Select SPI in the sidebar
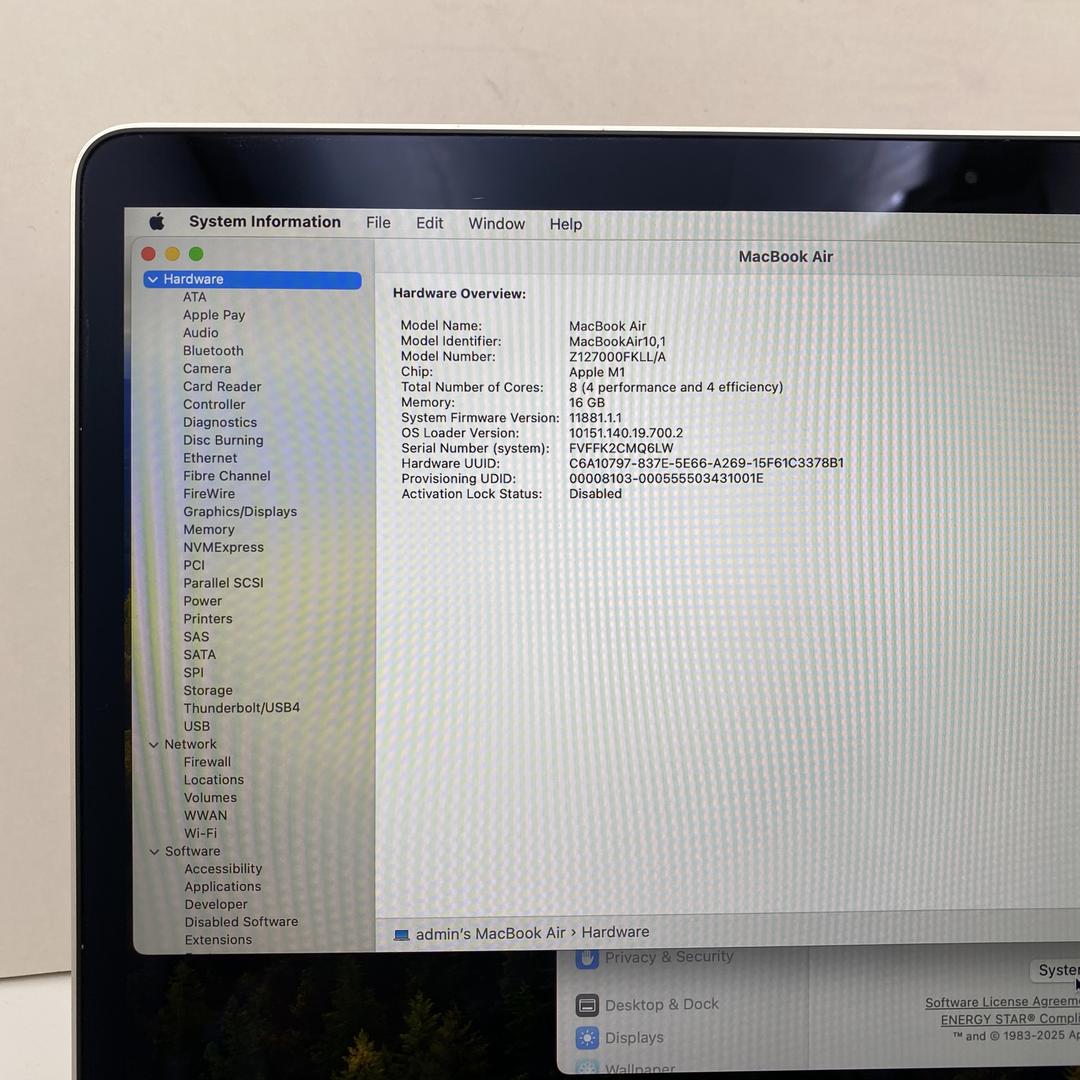This screenshot has height=1080, width=1080. (x=194, y=673)
